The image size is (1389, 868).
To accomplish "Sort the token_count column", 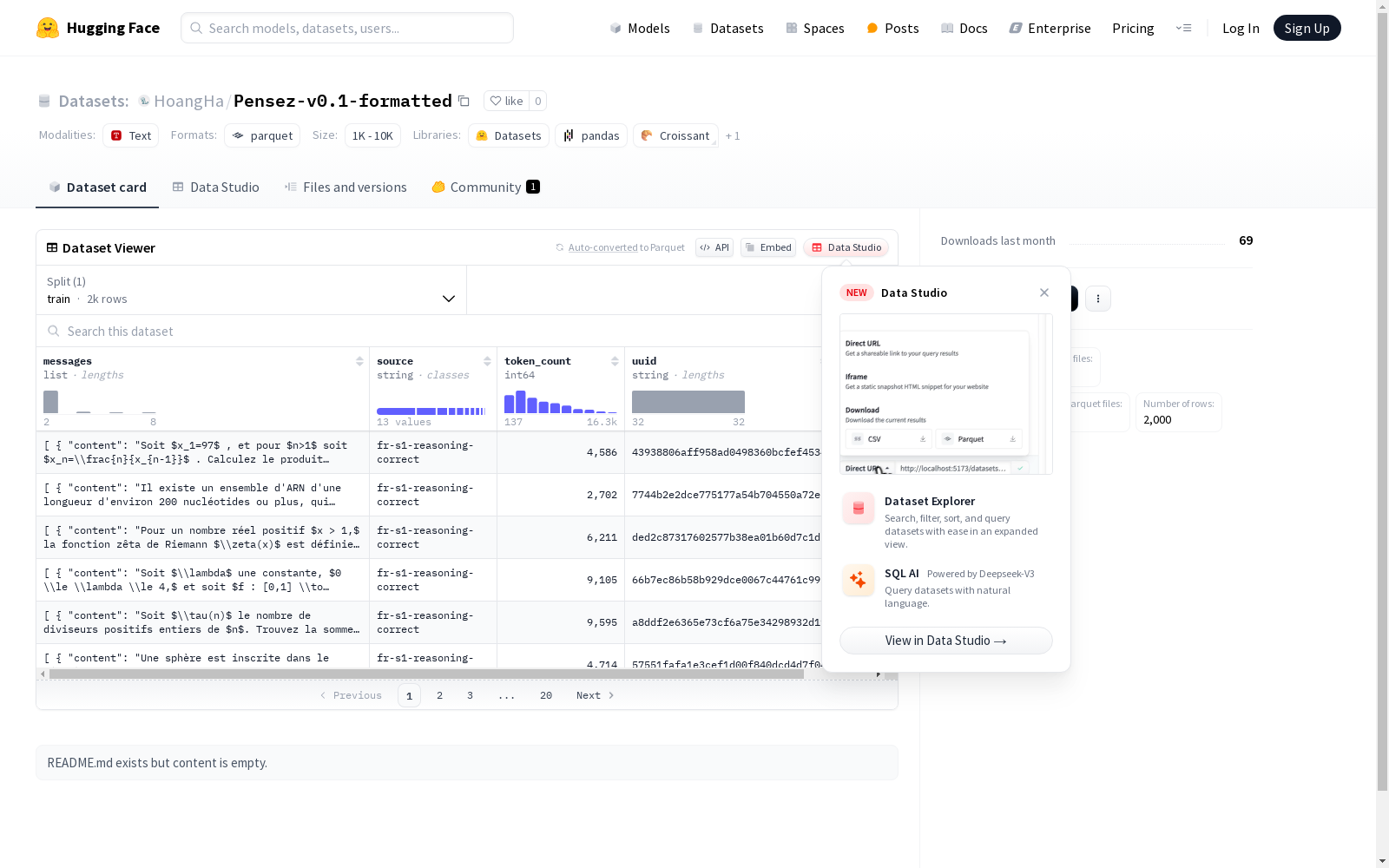I will click(615, 361).
